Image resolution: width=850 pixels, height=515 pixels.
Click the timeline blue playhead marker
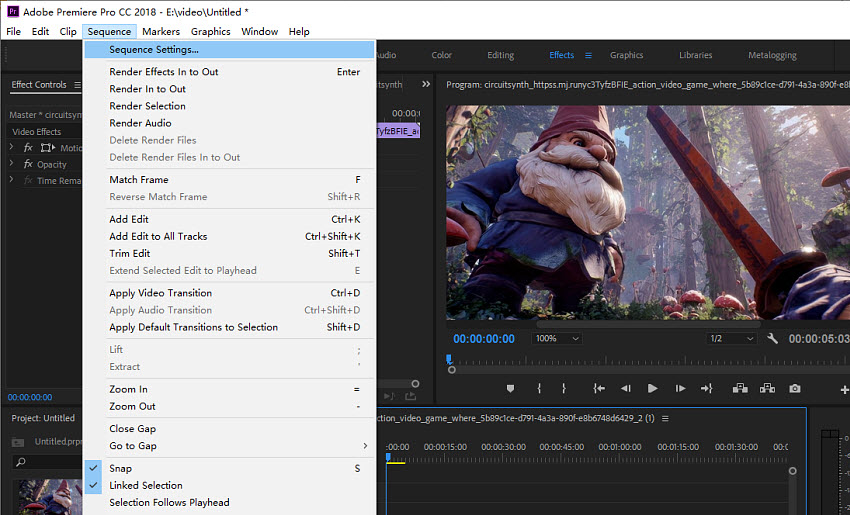pos(388,458)
